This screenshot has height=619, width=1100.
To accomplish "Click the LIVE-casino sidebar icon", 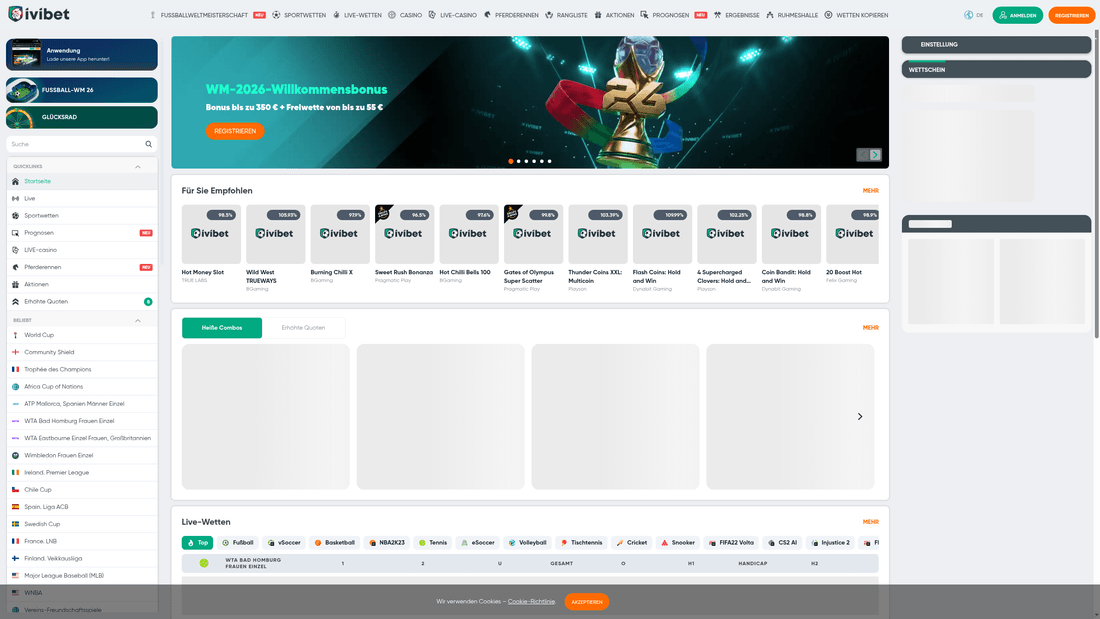I will [15, 250].
